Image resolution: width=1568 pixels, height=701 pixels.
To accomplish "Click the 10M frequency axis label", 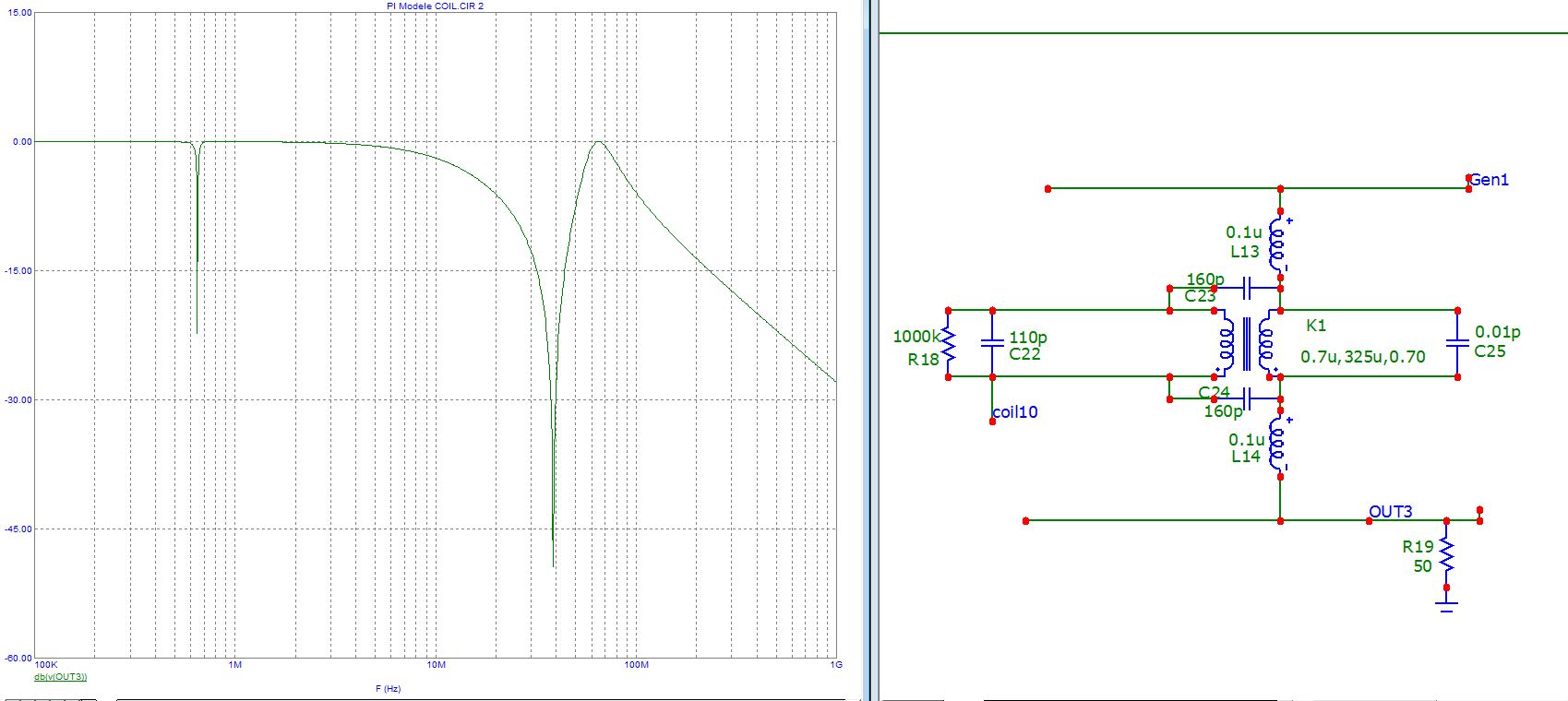I will (x=436, y=665).
